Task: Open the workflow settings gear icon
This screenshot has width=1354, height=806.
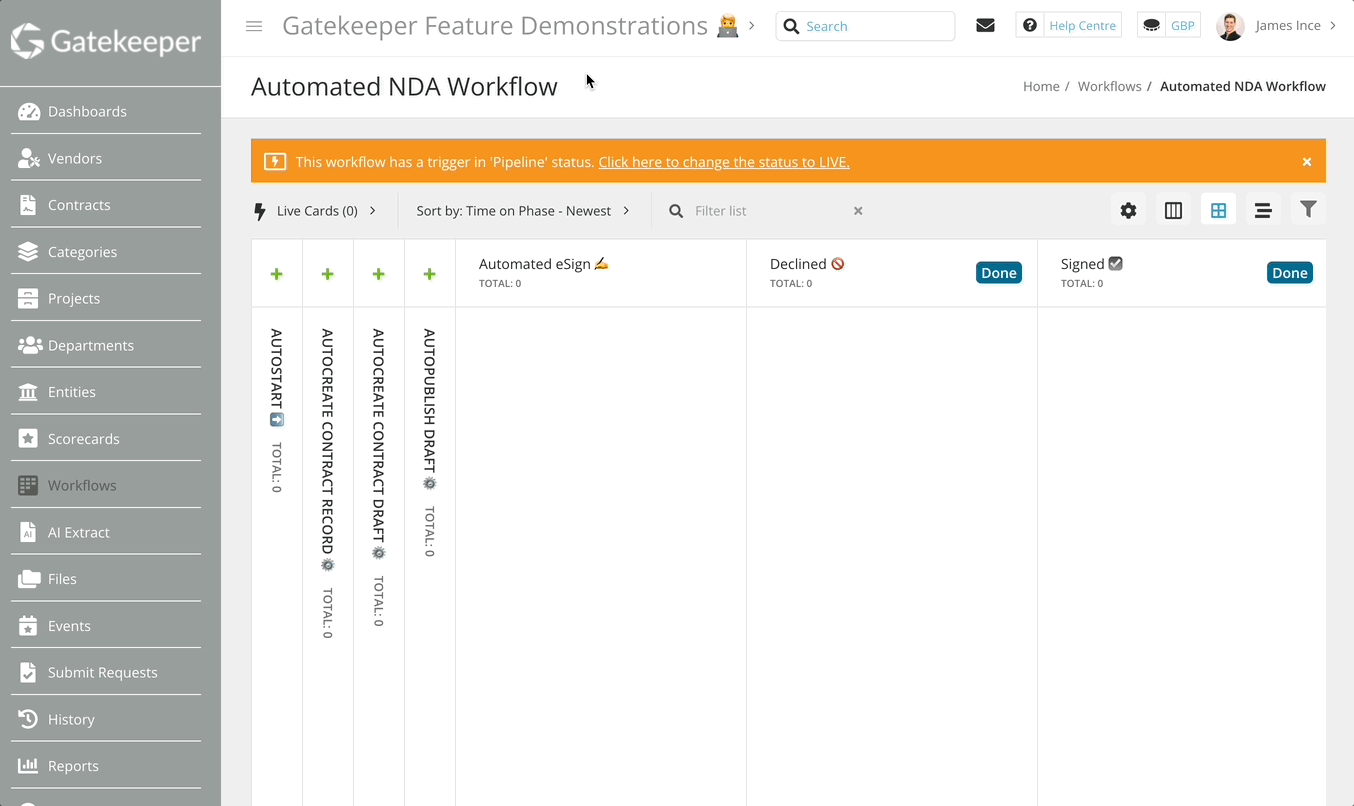Action: tap(1128, 210)
